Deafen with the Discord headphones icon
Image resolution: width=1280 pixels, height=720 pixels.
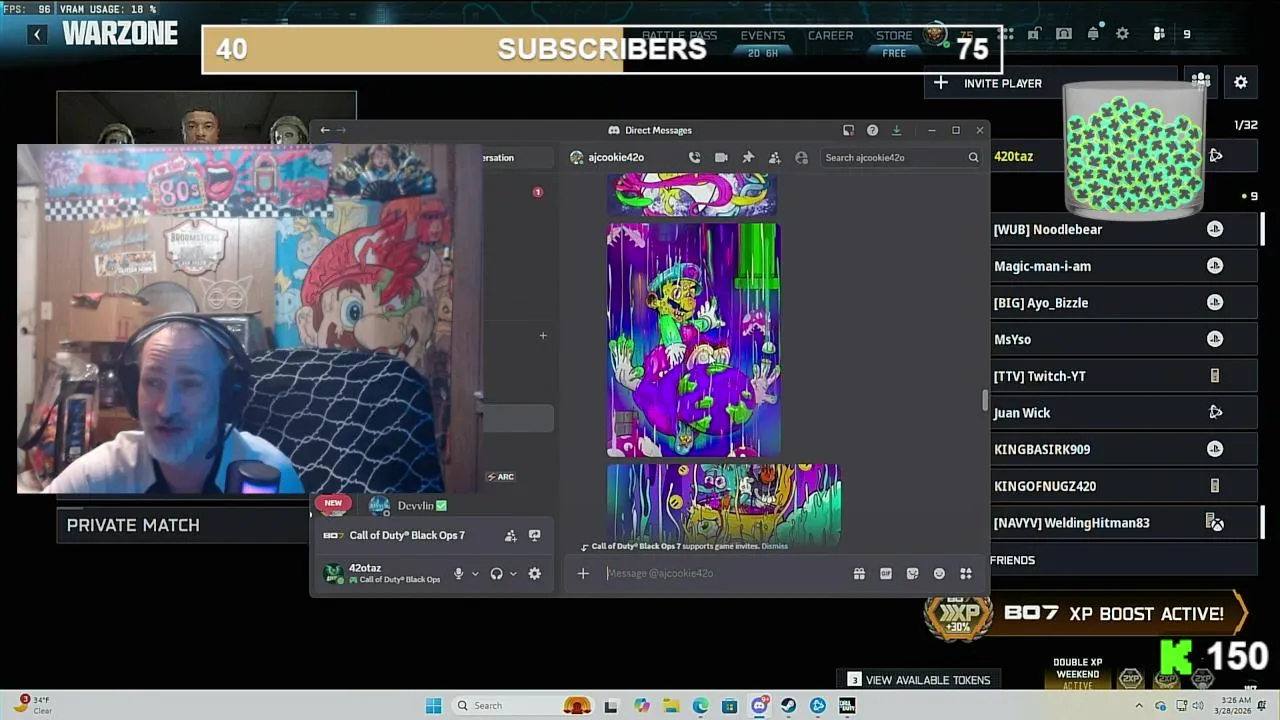click(x=496, y=573)
